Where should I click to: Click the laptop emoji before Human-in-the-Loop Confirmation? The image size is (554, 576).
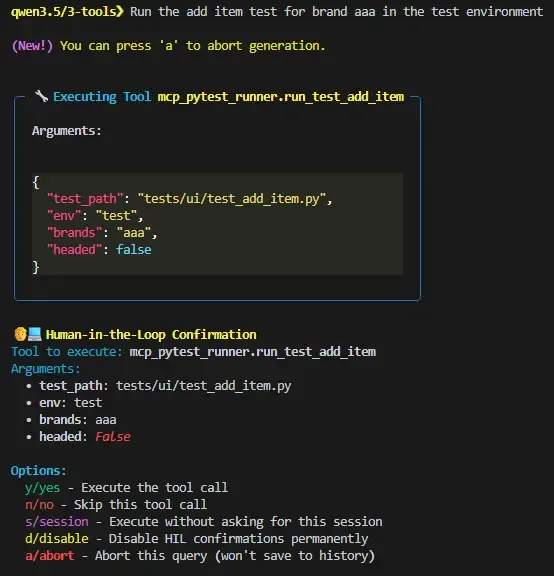pos(35,334)
